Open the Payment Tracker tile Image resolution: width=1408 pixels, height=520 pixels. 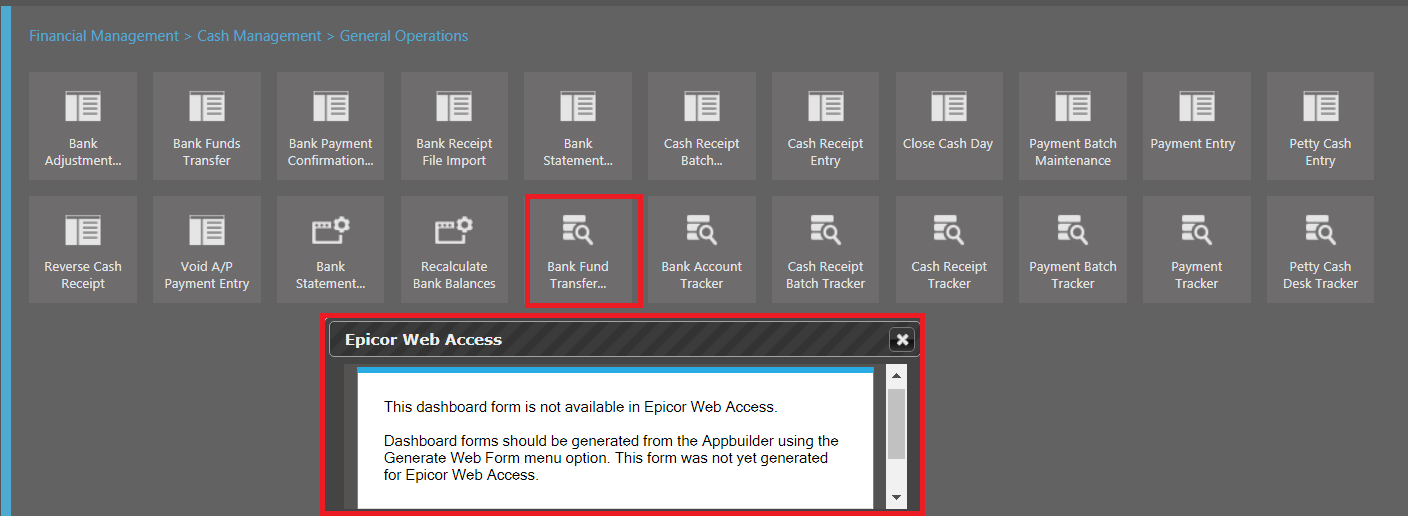[1197, 250]
